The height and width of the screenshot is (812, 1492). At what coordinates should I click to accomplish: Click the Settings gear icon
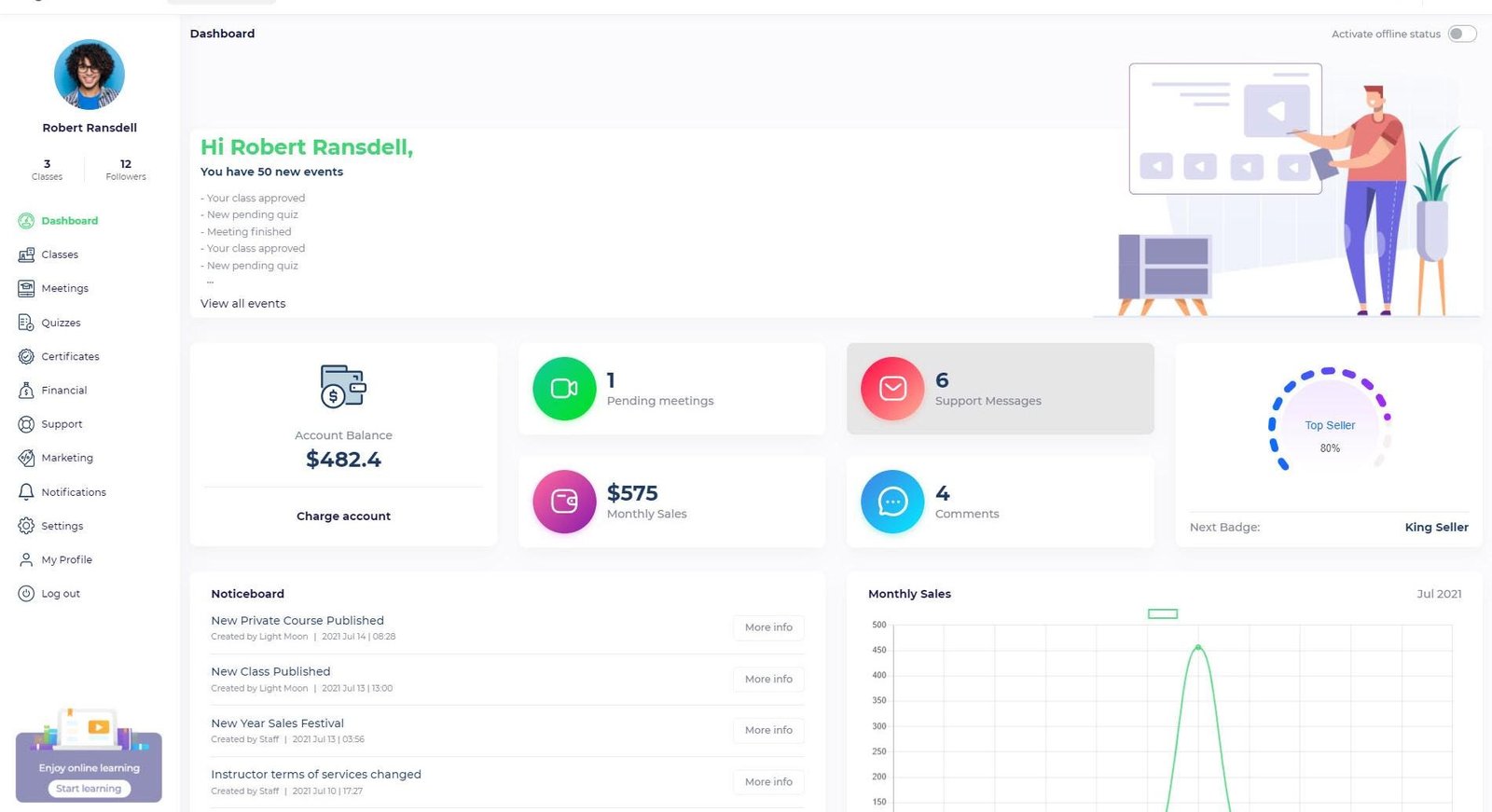pos(26,526)
